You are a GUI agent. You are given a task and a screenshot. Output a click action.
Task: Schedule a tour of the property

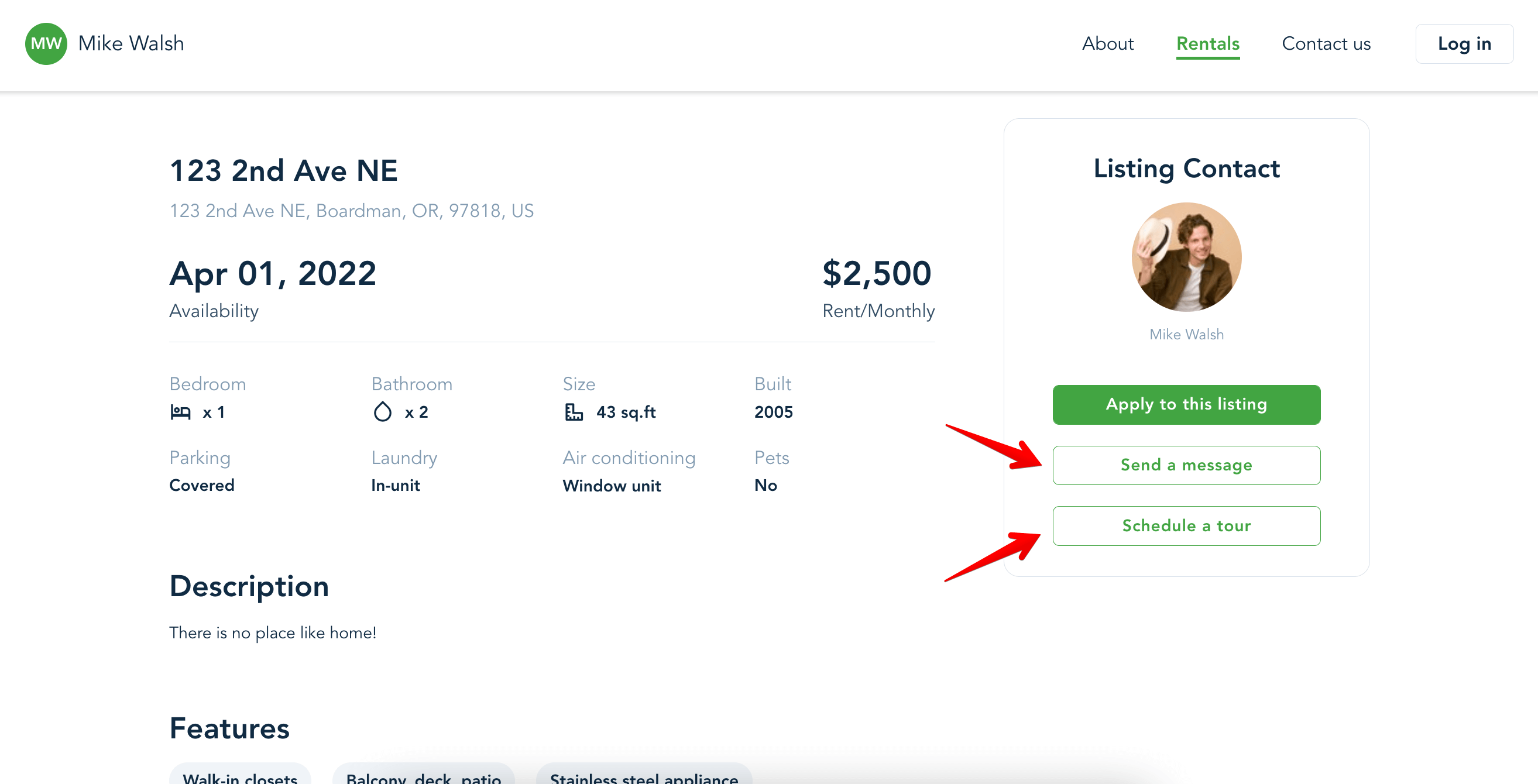1186,526
